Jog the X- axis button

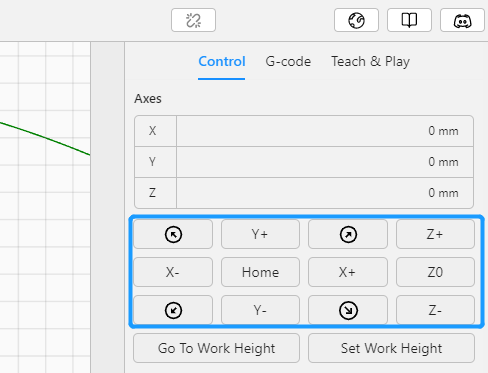173,272
